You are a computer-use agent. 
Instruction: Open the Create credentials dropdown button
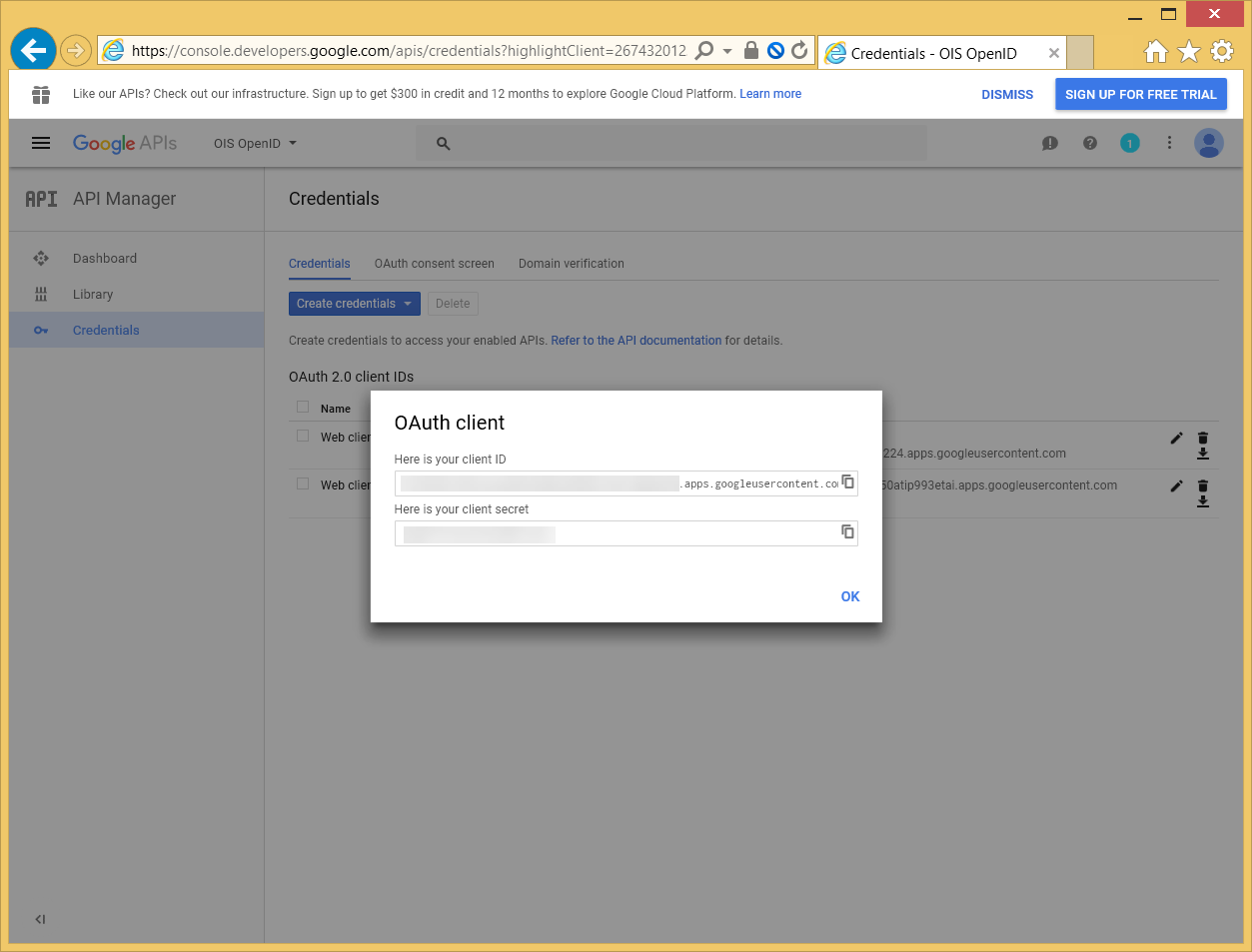(355, 304)
